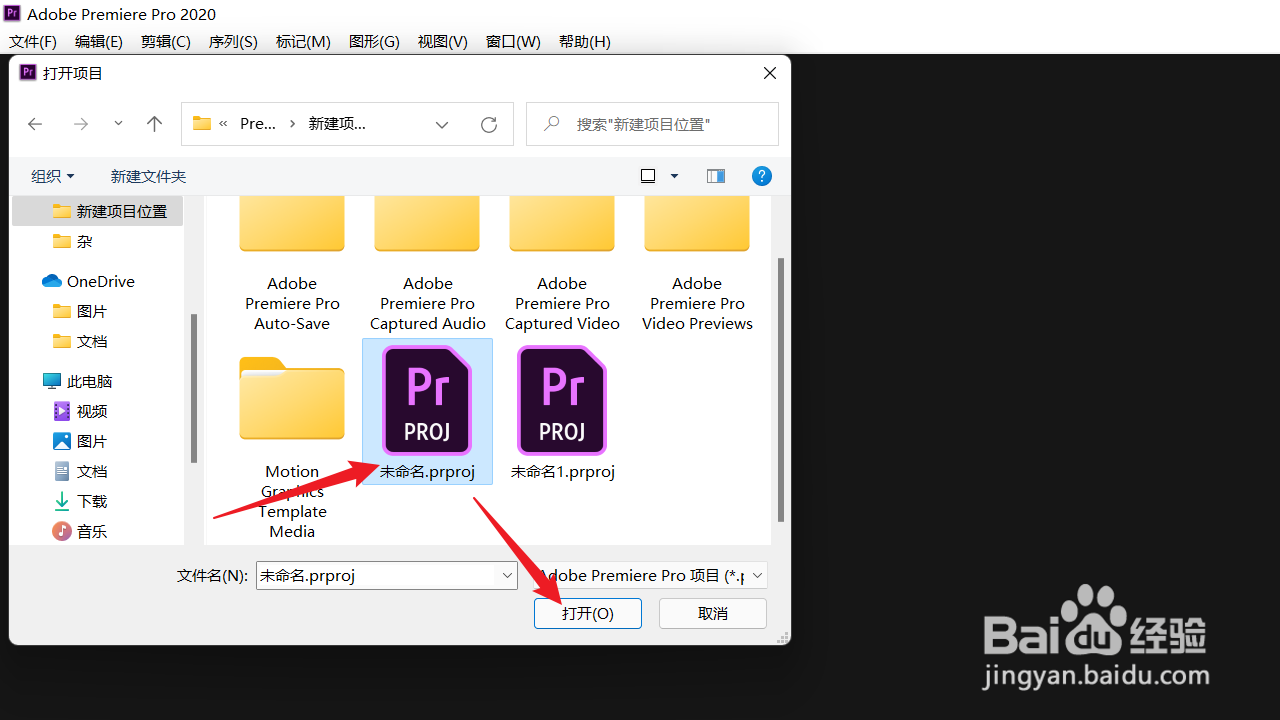Click the Adobe Premiere Pro title bar icon
This screenshot has width=1280, height=720.
pos(12,14)
